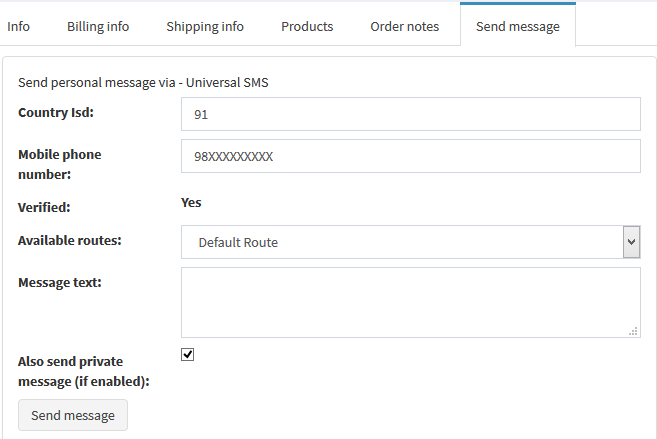Image resolution: width=657 pixels, height=439 pixels.
Task: Click the Country Isd input field
Action: coord(410,114)
